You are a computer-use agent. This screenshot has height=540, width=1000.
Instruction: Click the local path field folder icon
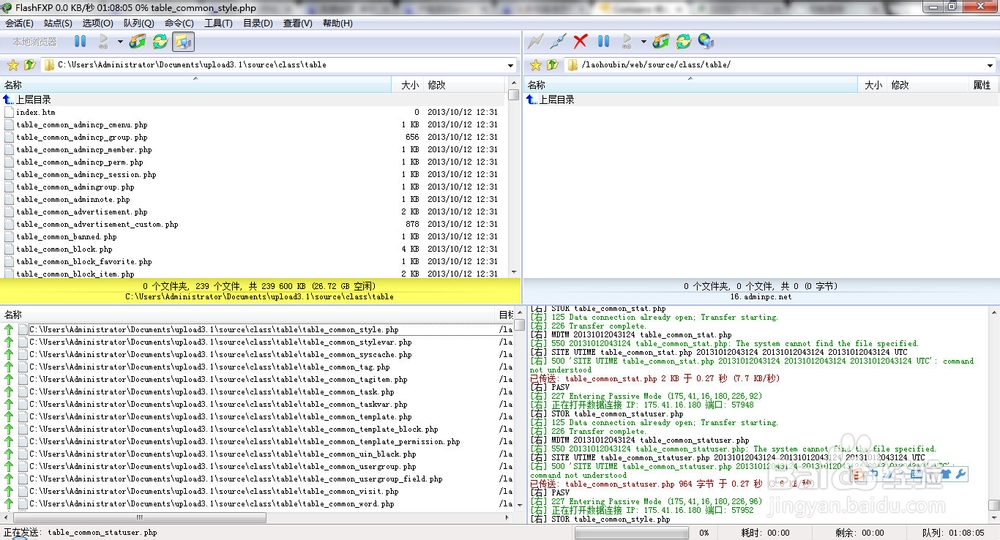point(49,65)
